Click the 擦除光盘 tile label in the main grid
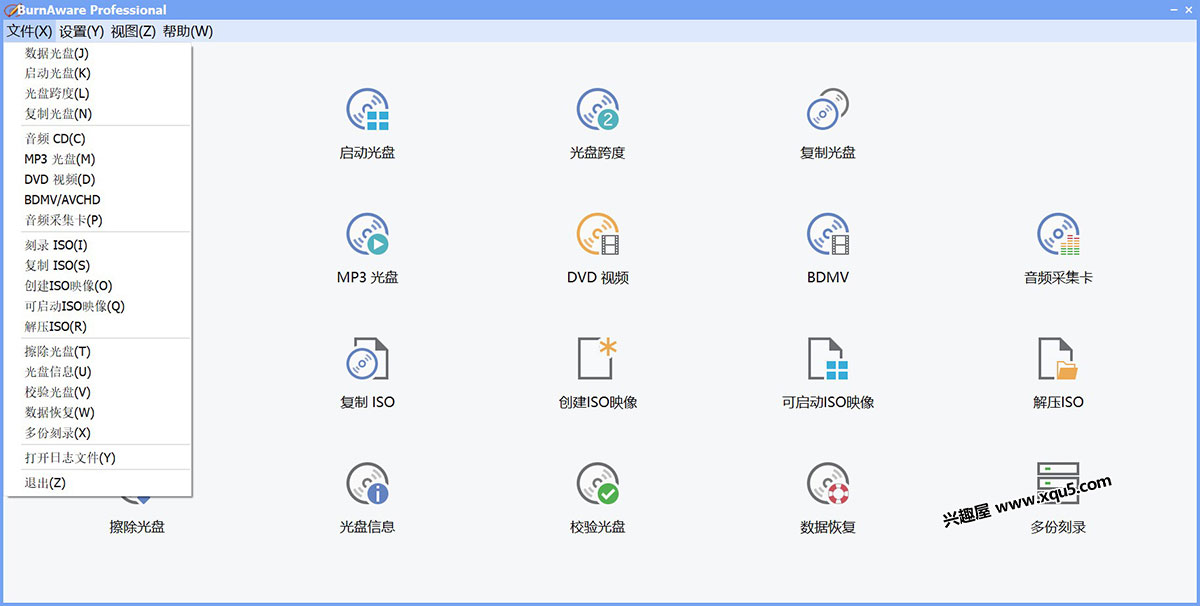 pos(137,527)
